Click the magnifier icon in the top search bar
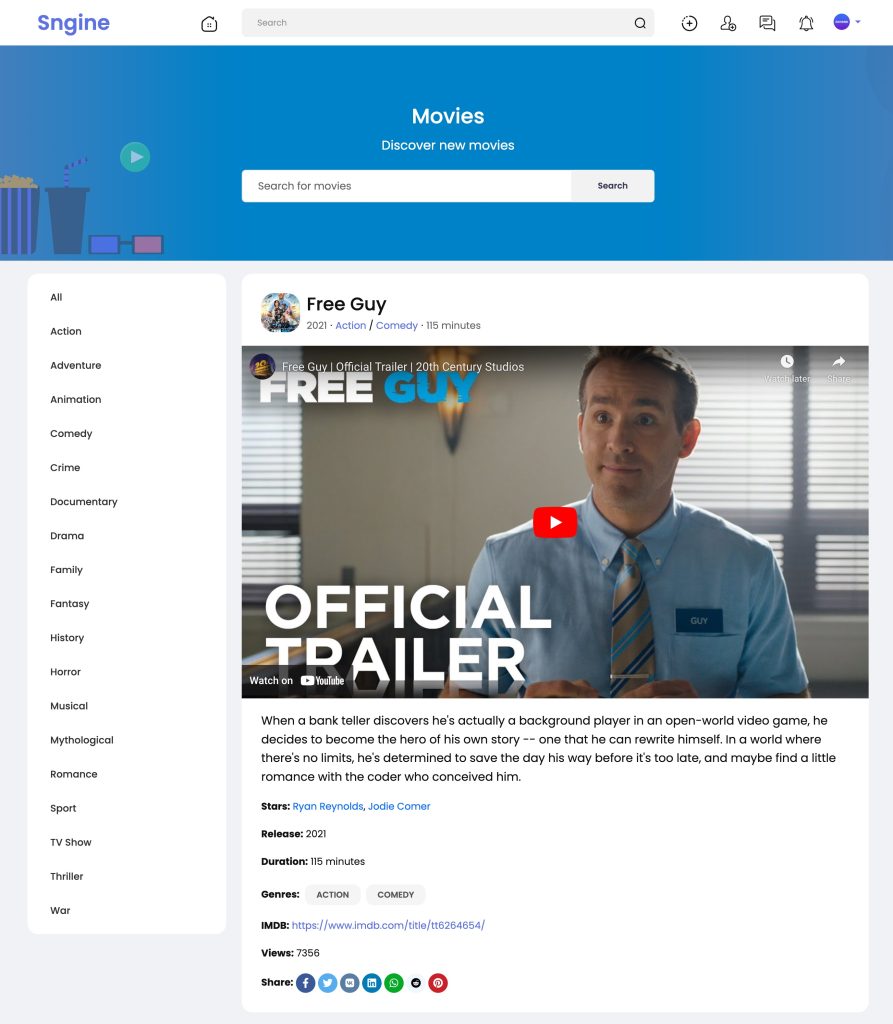 point(640,23)
